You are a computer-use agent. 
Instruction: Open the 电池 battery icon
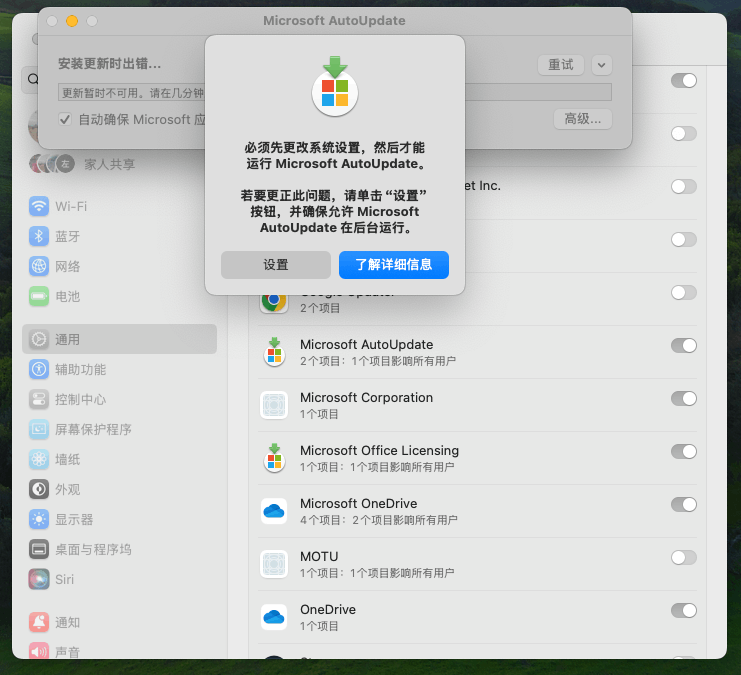coord(39,296)
